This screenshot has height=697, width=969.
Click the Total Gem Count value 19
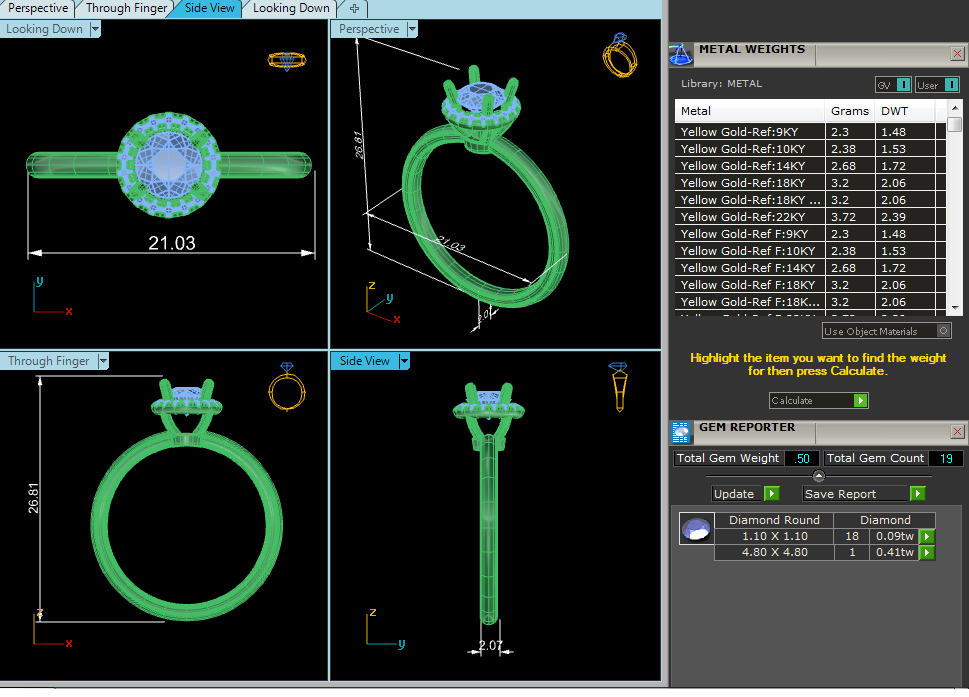pyautogui.click(x=946, y=458)
